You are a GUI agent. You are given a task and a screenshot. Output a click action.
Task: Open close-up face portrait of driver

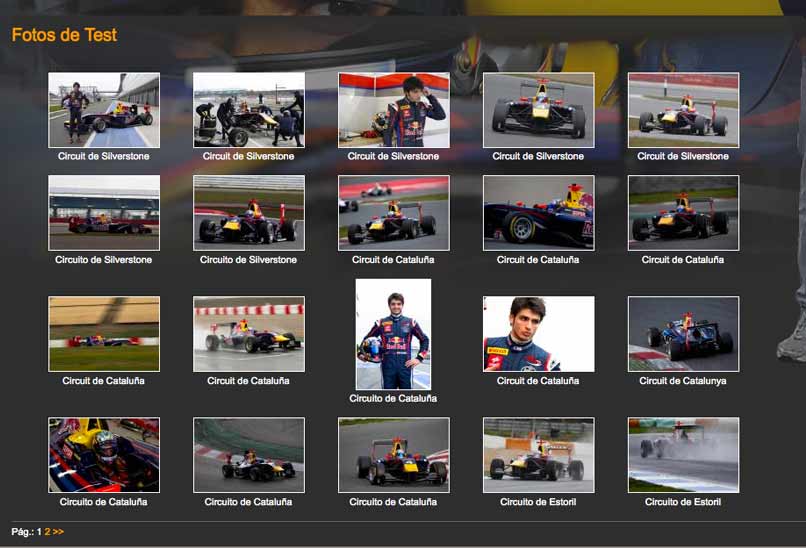pyautogui.click(x=538, y=334)
